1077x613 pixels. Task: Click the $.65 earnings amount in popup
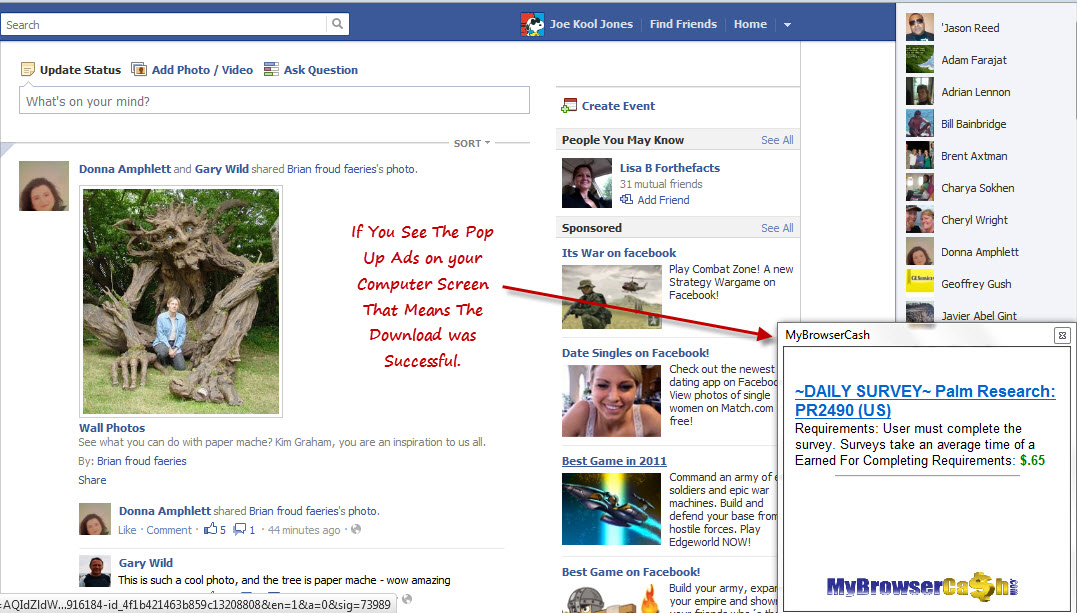point(1032,460)
